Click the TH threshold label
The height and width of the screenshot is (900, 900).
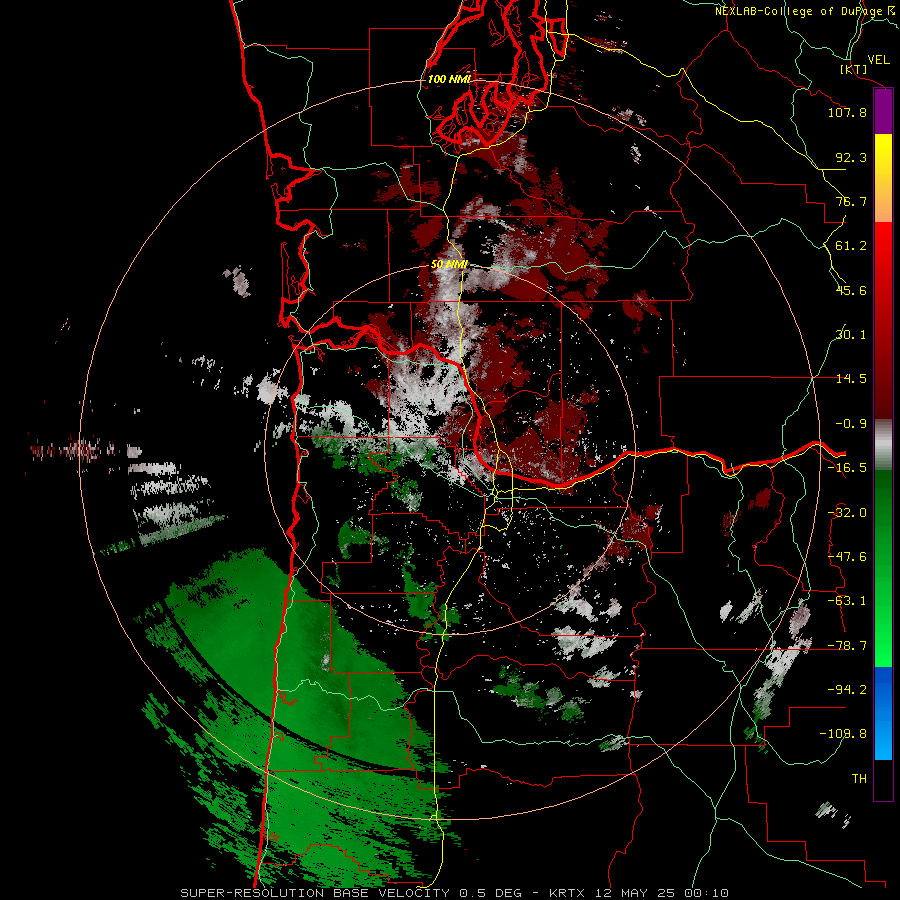point(859,779)
